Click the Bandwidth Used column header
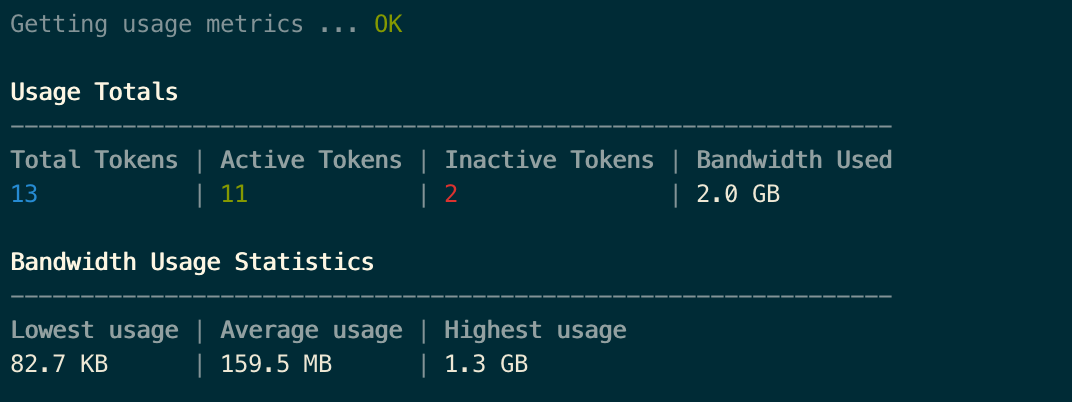This screenshot has width=1072, height=402. [x=794, y=160]
